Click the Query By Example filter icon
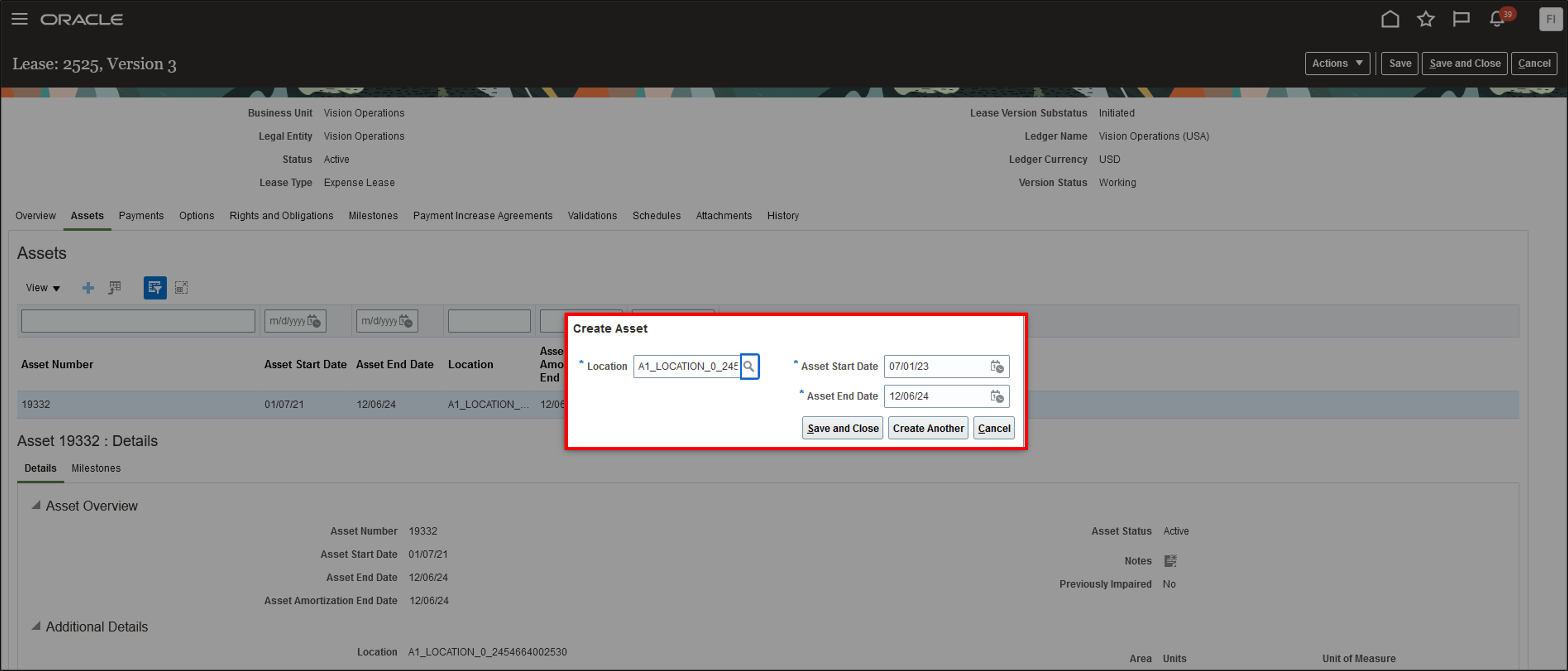Screen dimensions: 1568x671 pos(155,288)
